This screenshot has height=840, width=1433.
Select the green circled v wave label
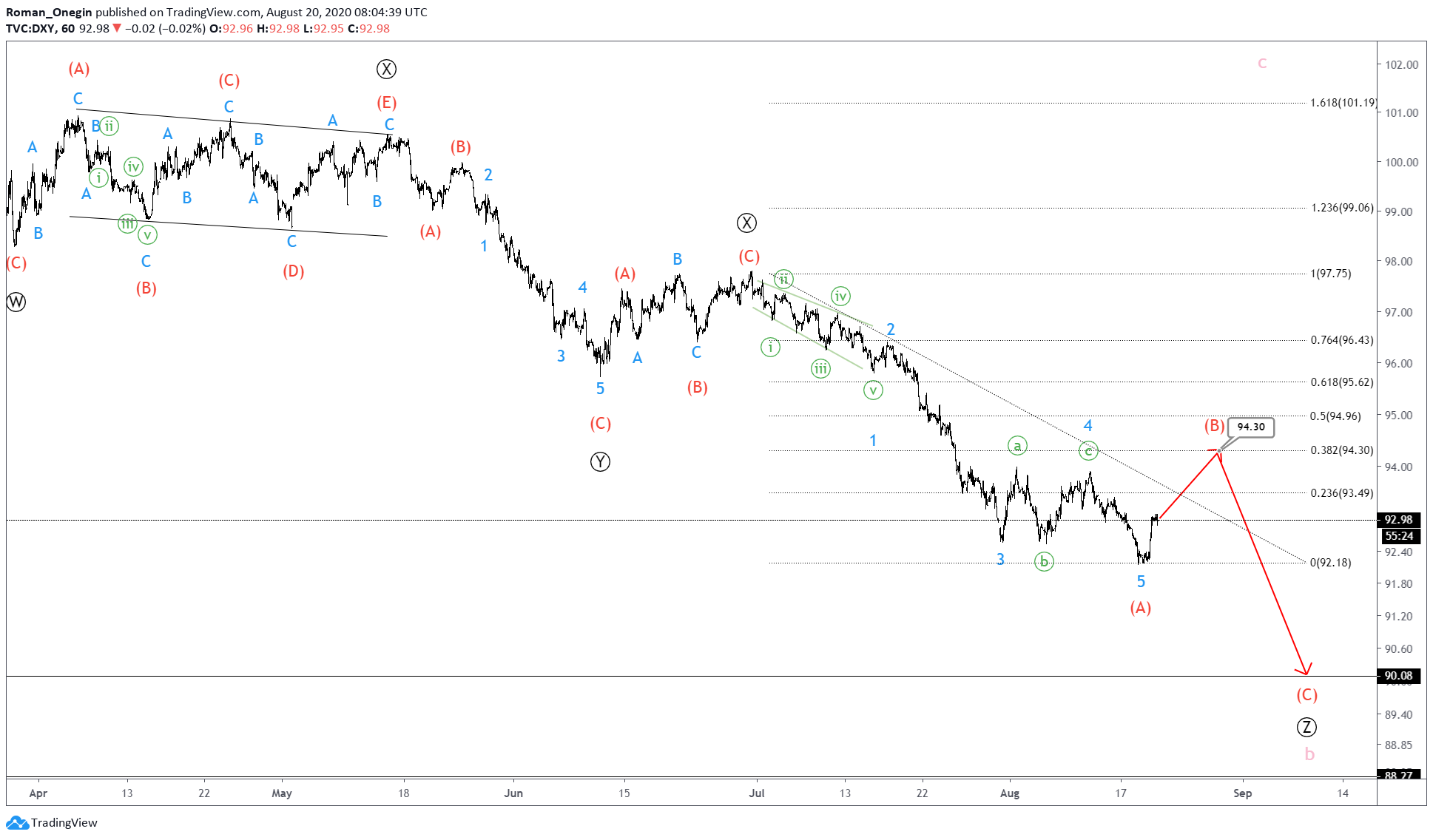873,390
